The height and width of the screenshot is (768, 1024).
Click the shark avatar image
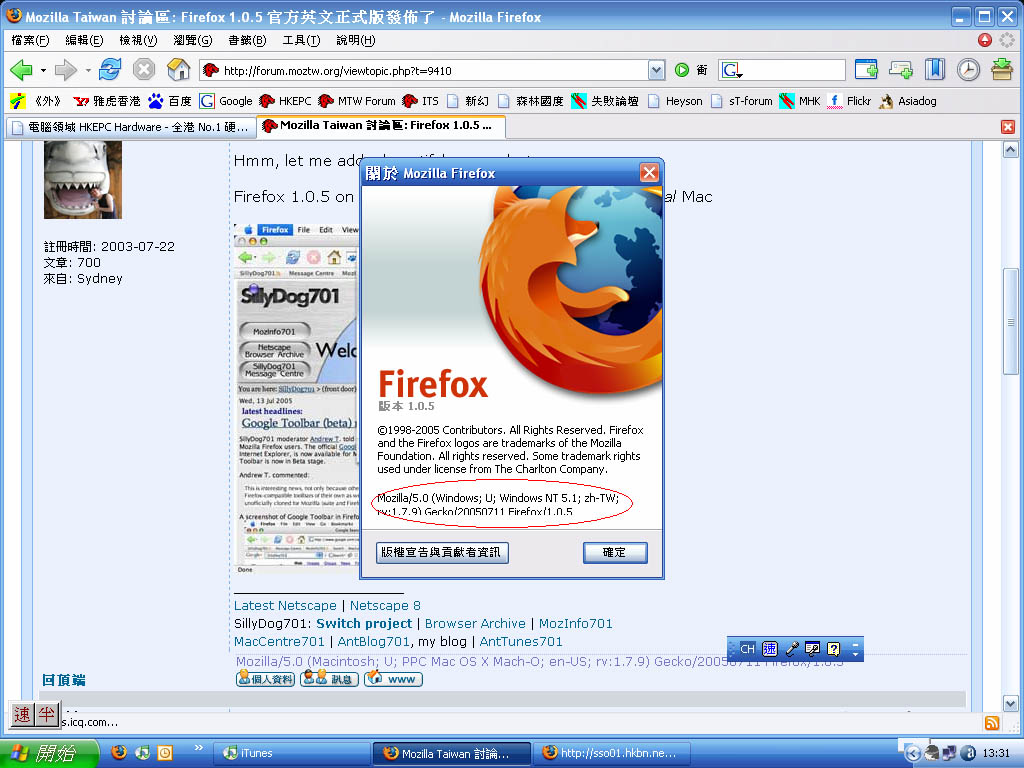pyautogui.click(x=82, y=180)
